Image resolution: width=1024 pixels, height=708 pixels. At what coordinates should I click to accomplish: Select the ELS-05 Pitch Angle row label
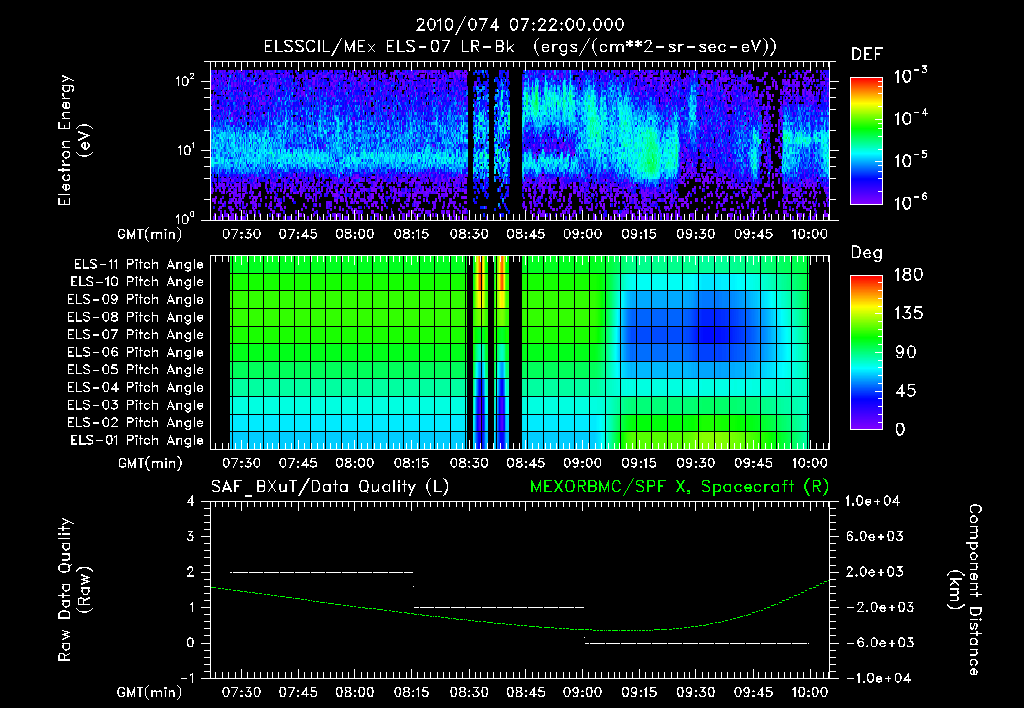click(135, 370)
